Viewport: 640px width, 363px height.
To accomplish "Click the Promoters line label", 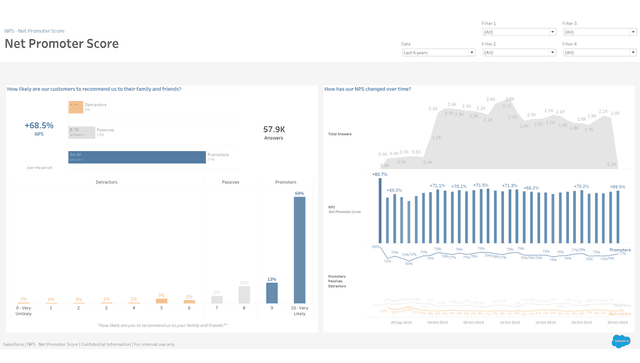I will 620,250.
